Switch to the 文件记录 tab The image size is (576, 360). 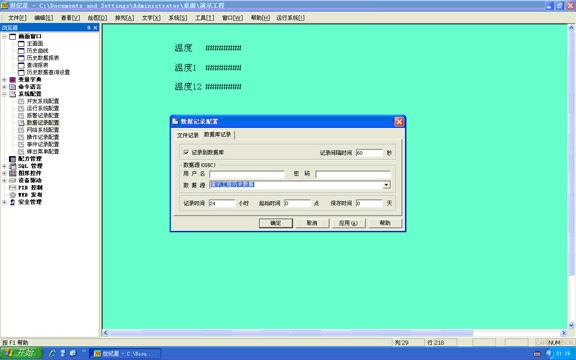[188, 135]
